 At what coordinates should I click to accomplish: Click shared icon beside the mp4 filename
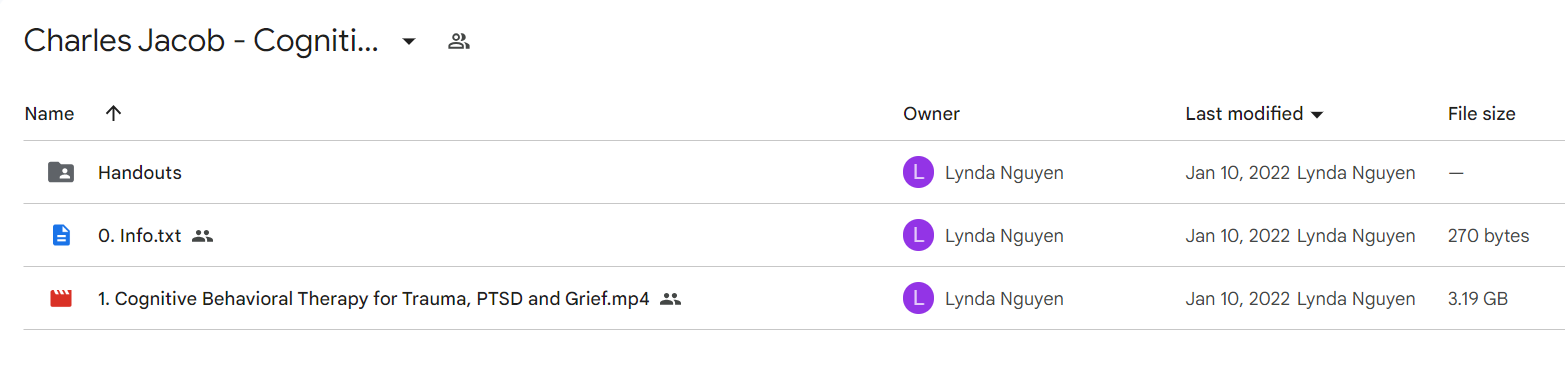point(671,298)
